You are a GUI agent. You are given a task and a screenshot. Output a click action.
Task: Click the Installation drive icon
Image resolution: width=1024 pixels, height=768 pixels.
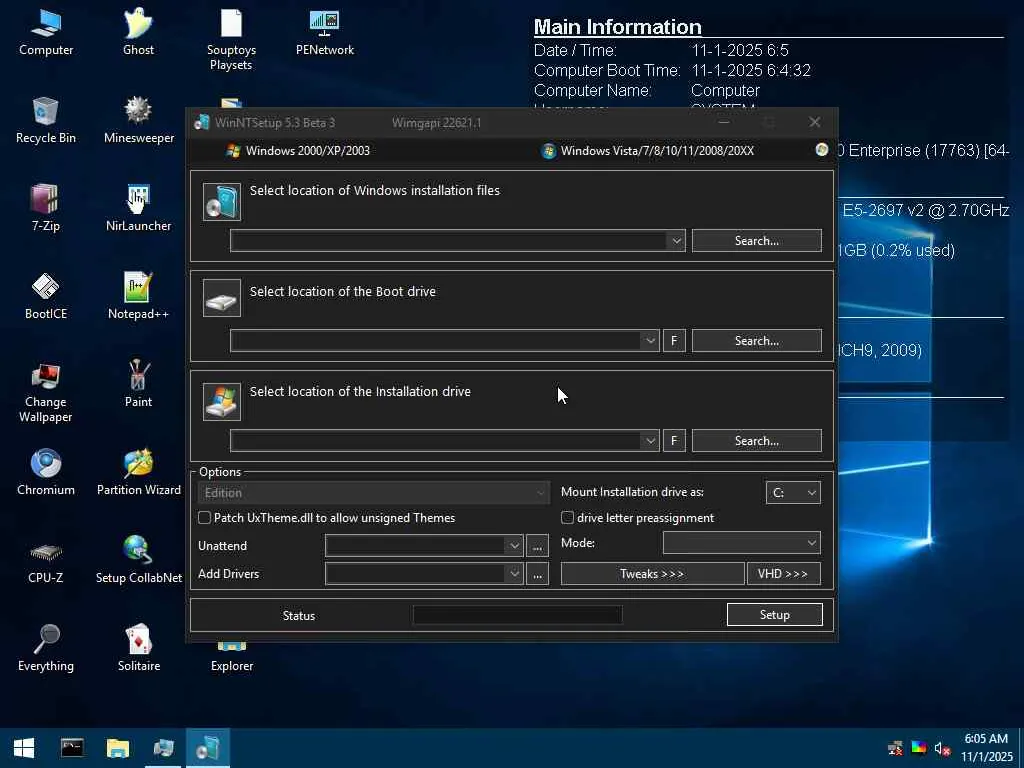click(221, 402)
